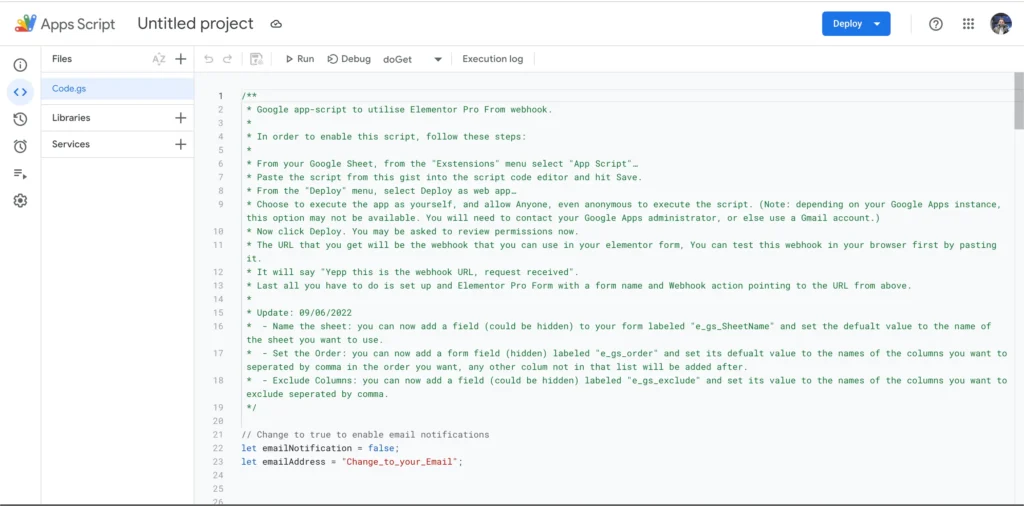
Task: Open Project Settings gear icon
Action: [20, 200]
